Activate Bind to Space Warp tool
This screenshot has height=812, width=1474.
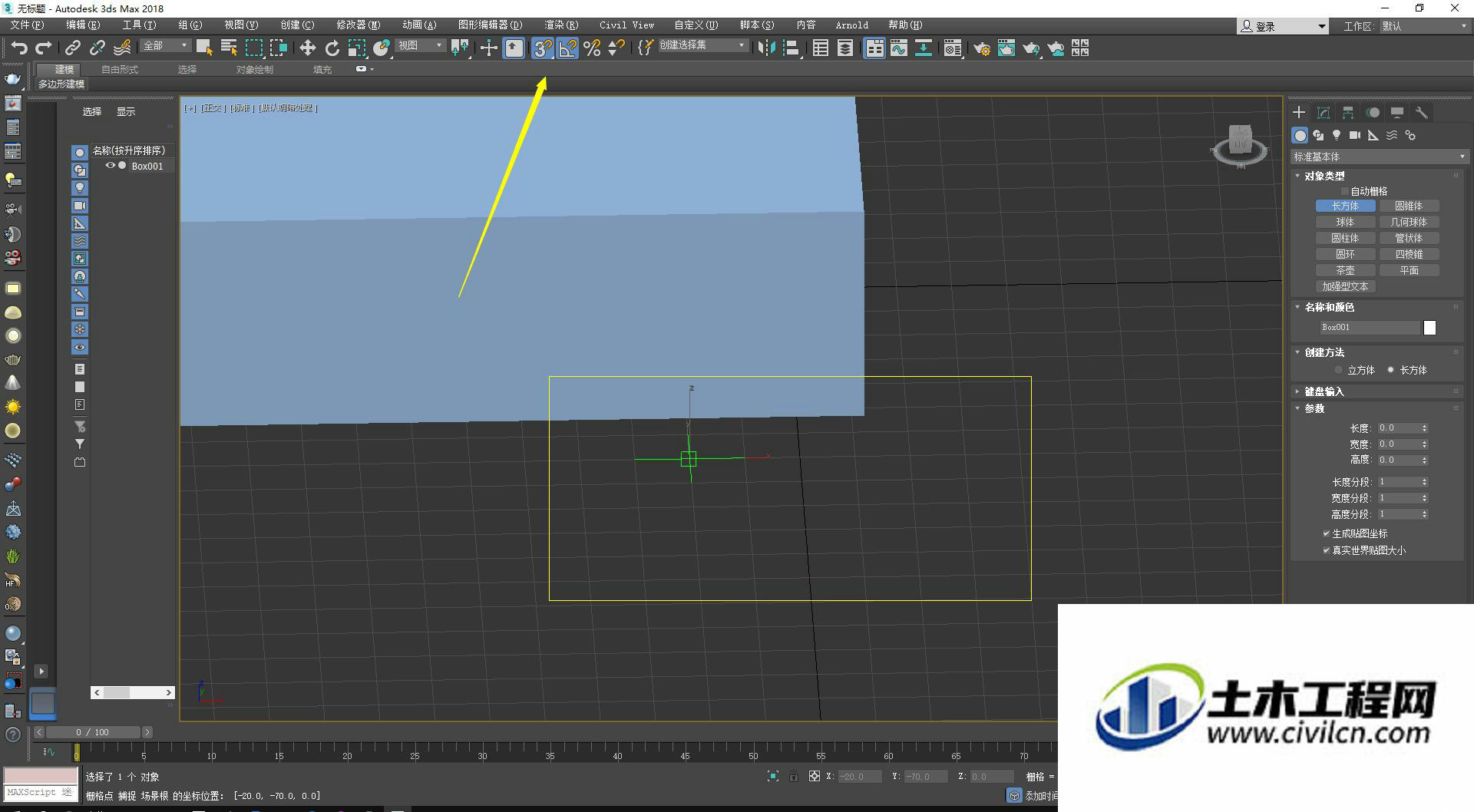click(122, 48)
